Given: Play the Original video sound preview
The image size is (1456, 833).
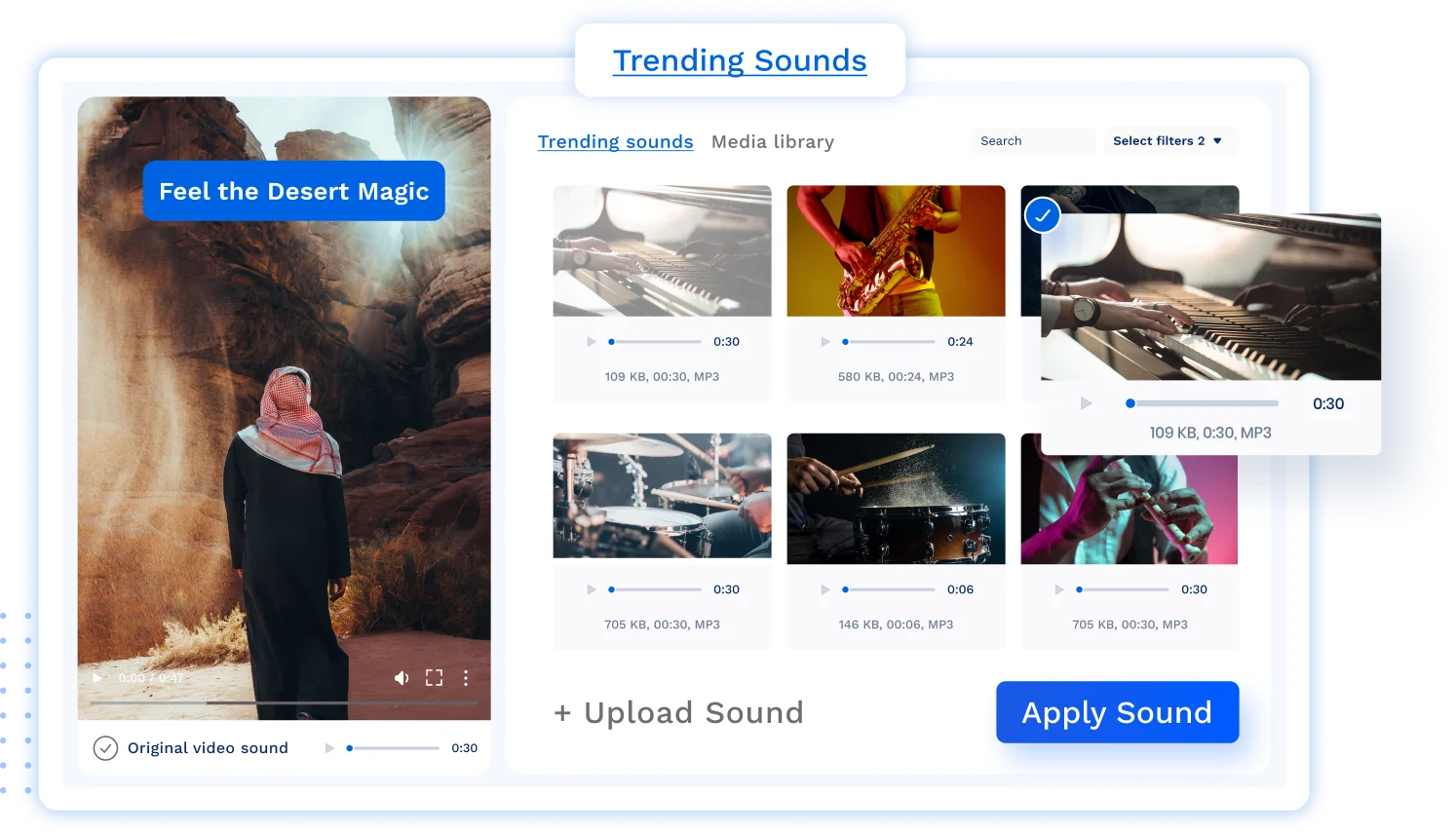Looking at the screenshot, I should [x=330, y=748].
